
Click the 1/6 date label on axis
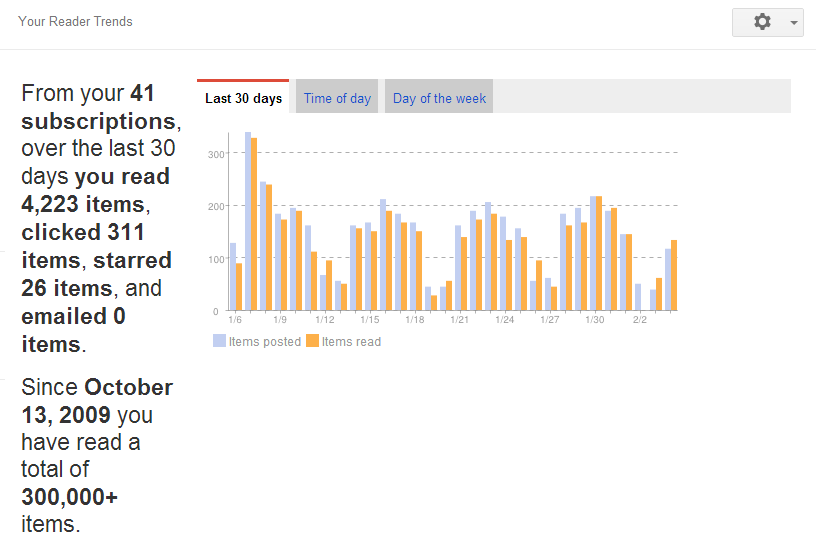tap(235, 320)
